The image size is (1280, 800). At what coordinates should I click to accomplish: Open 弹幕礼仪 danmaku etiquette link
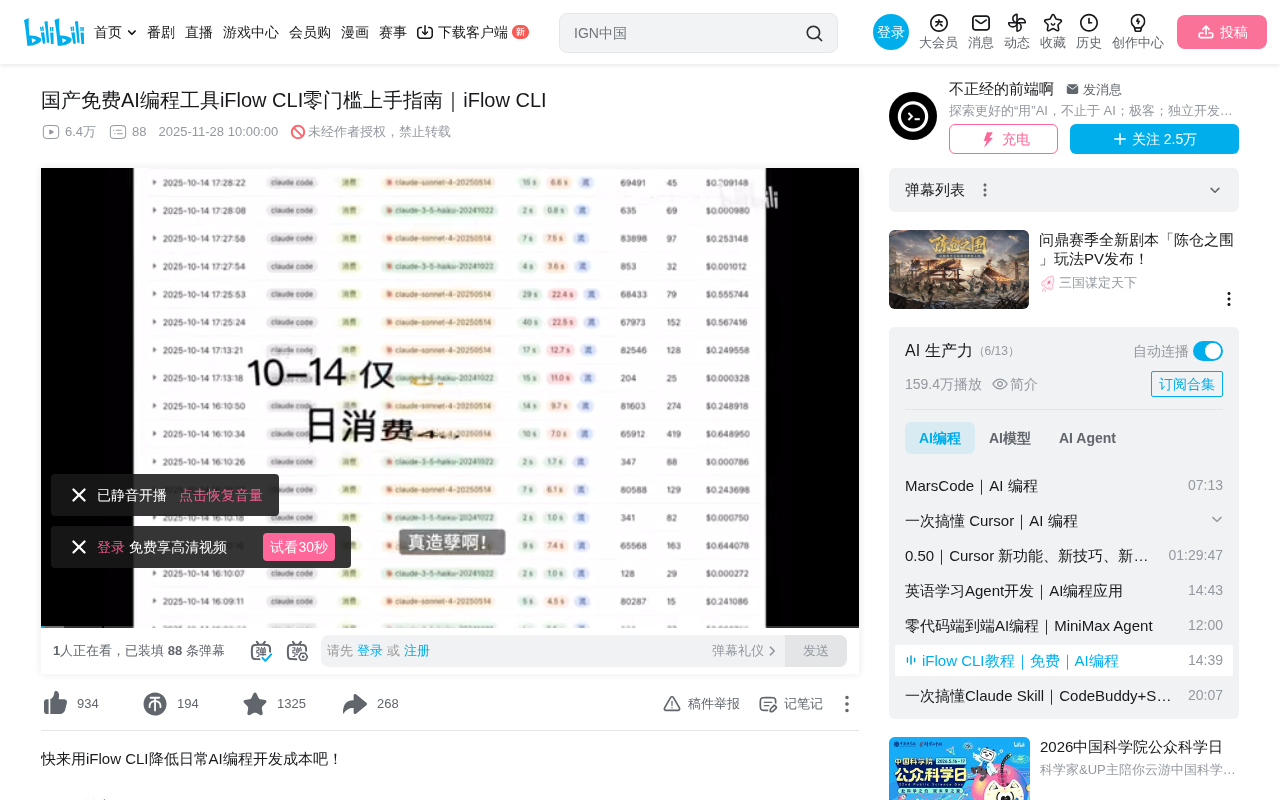pos(744,651)
